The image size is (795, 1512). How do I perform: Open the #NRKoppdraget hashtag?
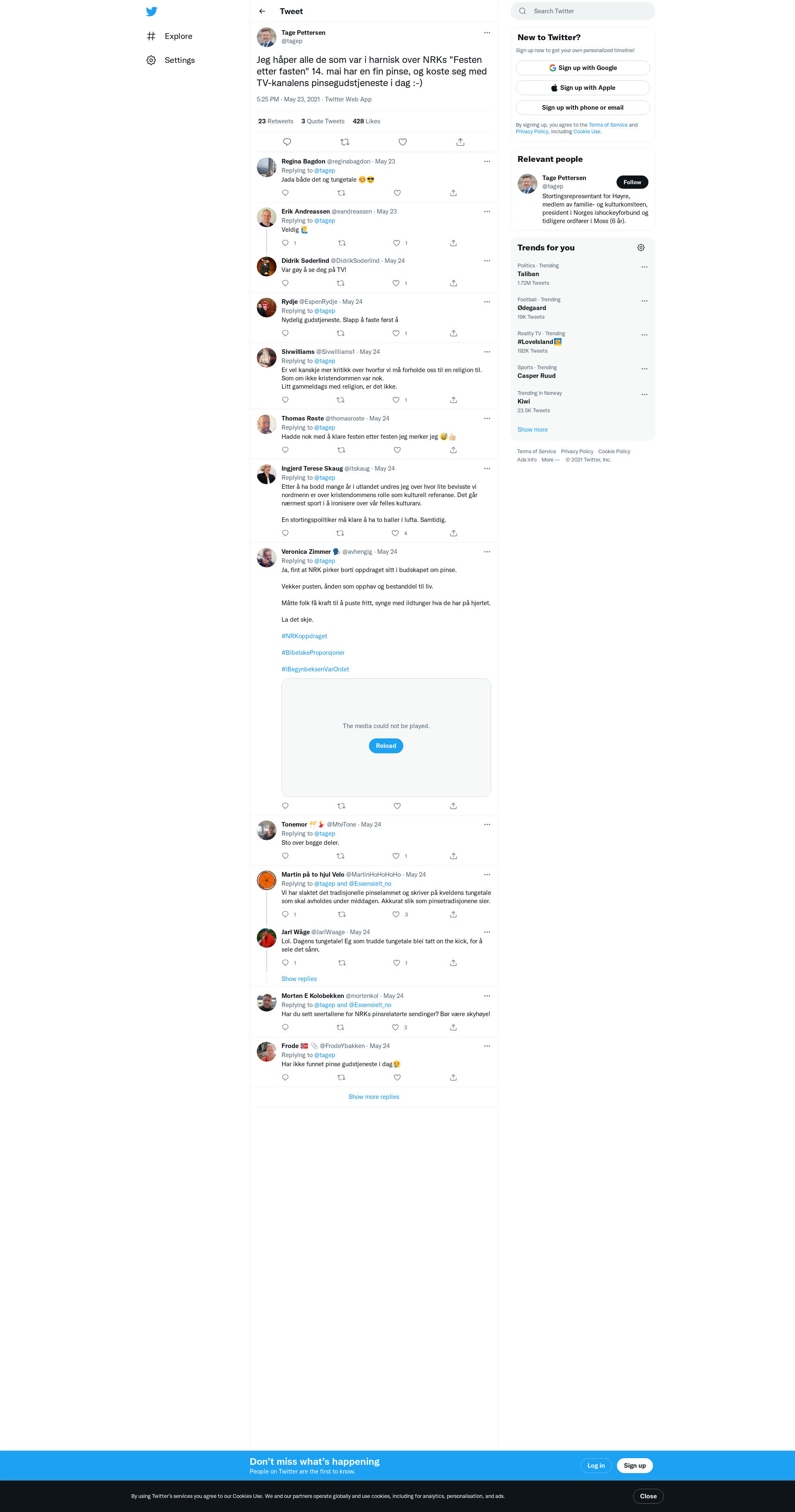pyautogui.click(x=304, y=636)
